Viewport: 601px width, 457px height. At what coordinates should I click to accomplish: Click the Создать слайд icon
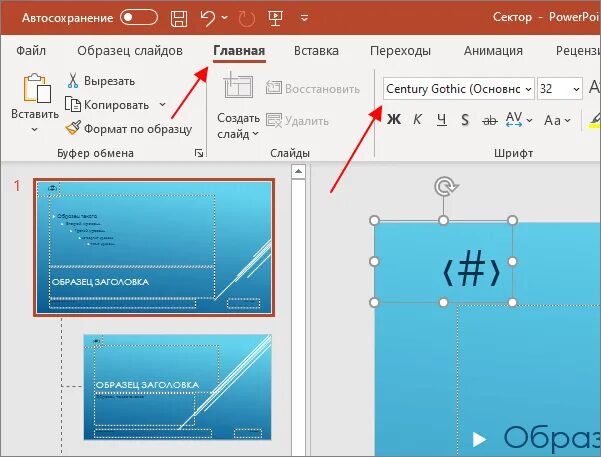coord(238,87)
